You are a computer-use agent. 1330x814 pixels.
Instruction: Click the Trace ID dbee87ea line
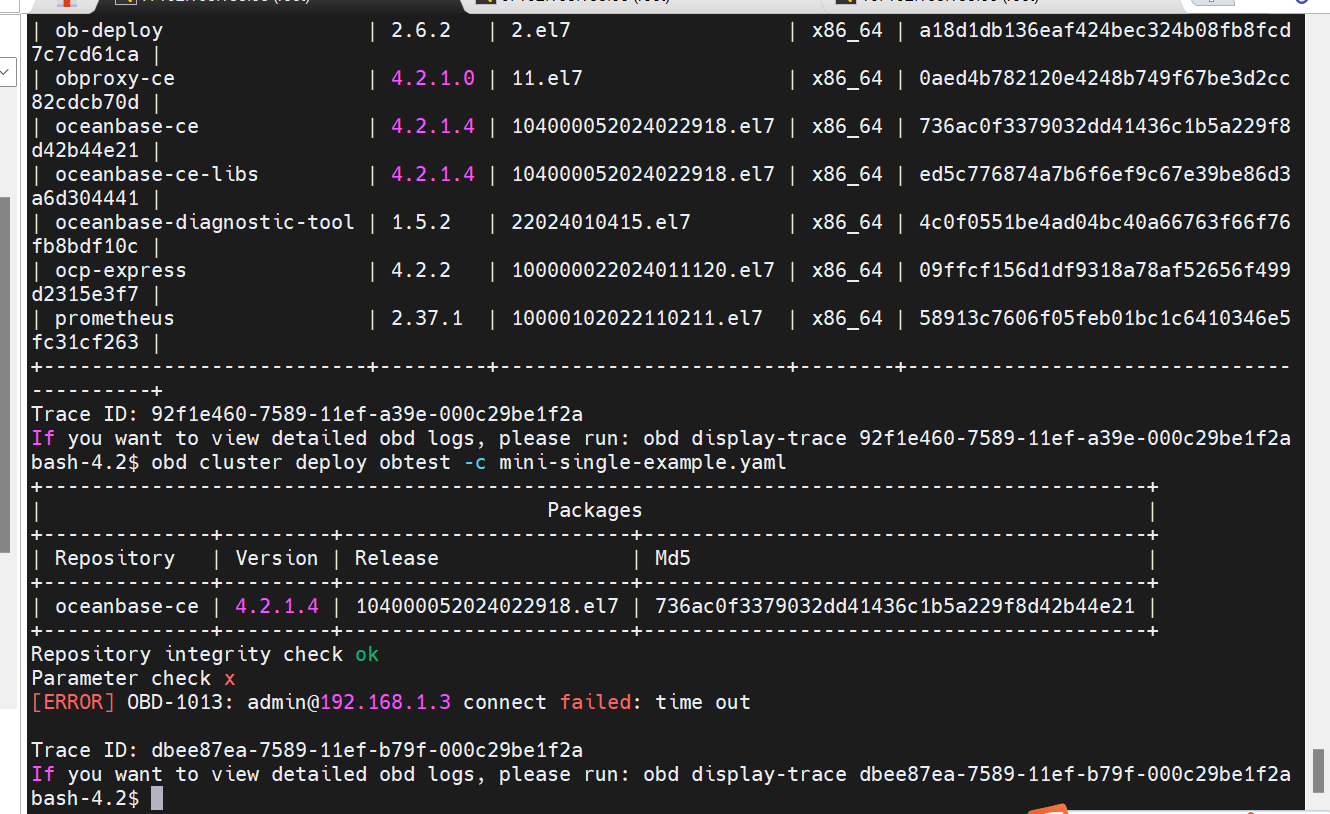tap(306, 750)
